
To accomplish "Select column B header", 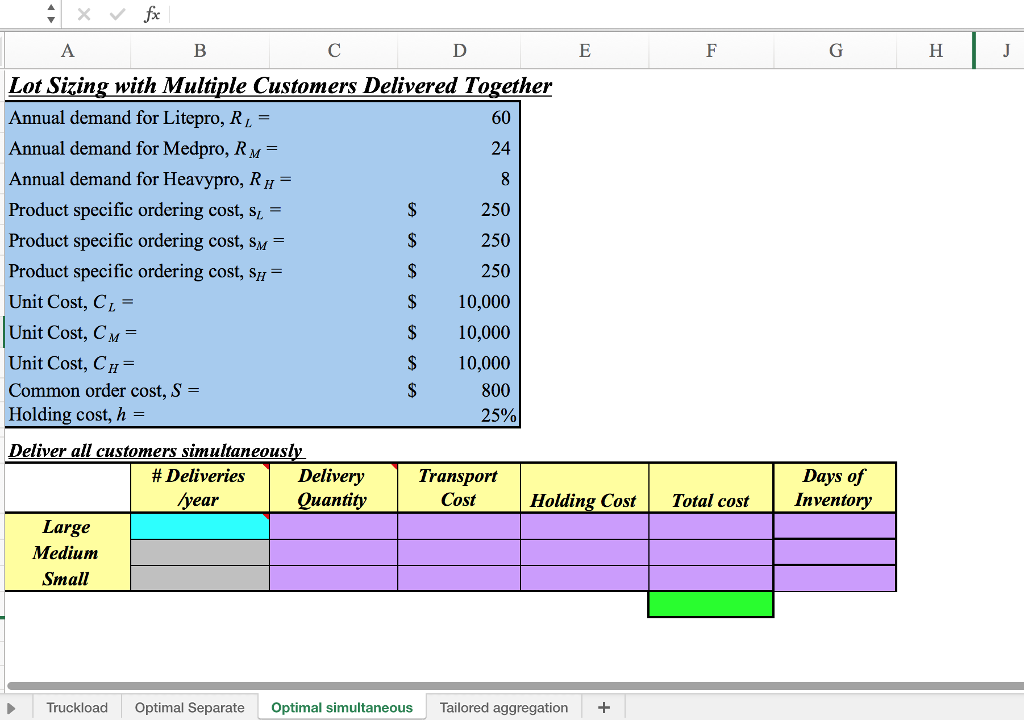I will click(x=200, y=50).
